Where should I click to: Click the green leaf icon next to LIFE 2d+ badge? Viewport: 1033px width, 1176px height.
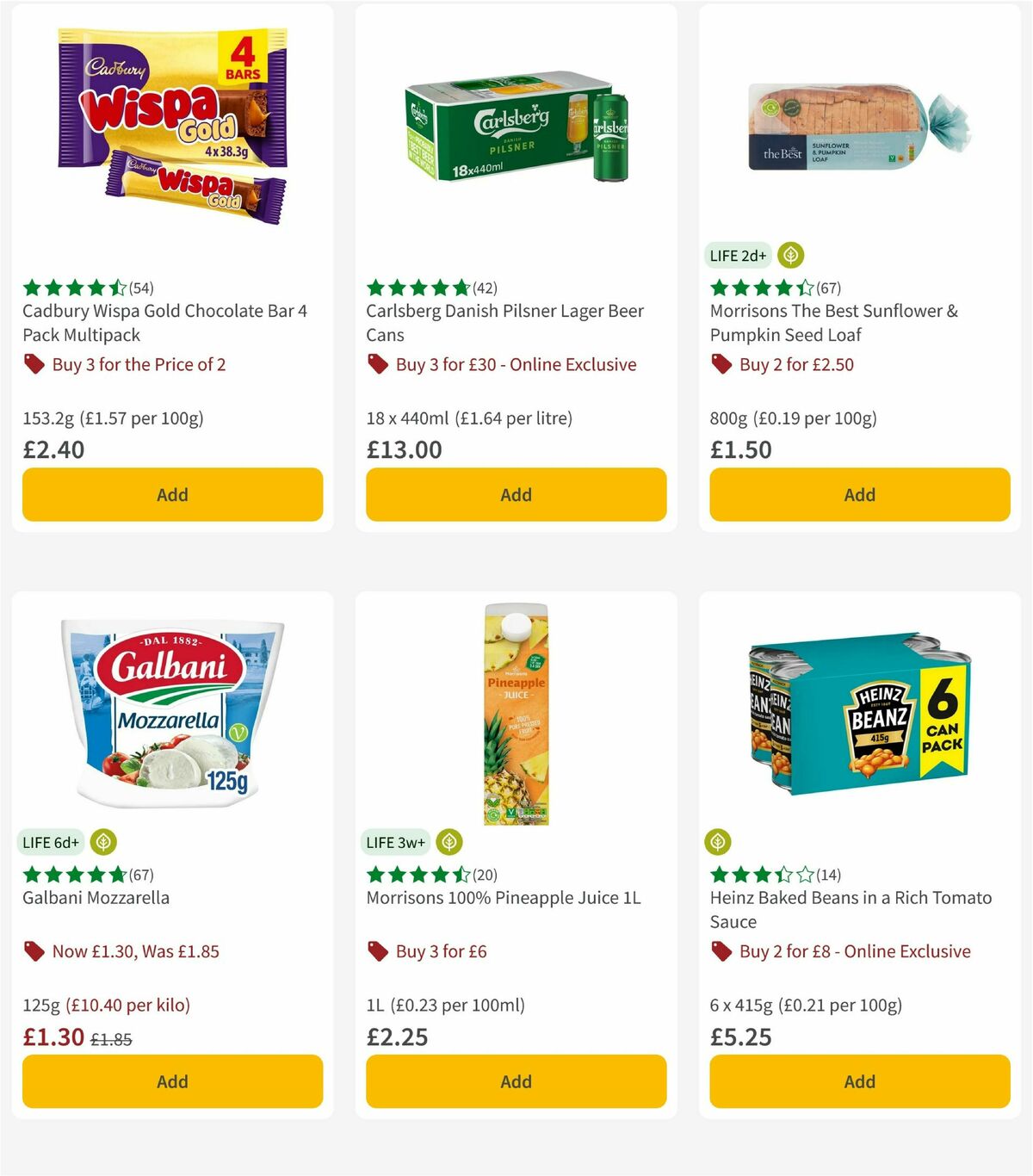(792, 255)
